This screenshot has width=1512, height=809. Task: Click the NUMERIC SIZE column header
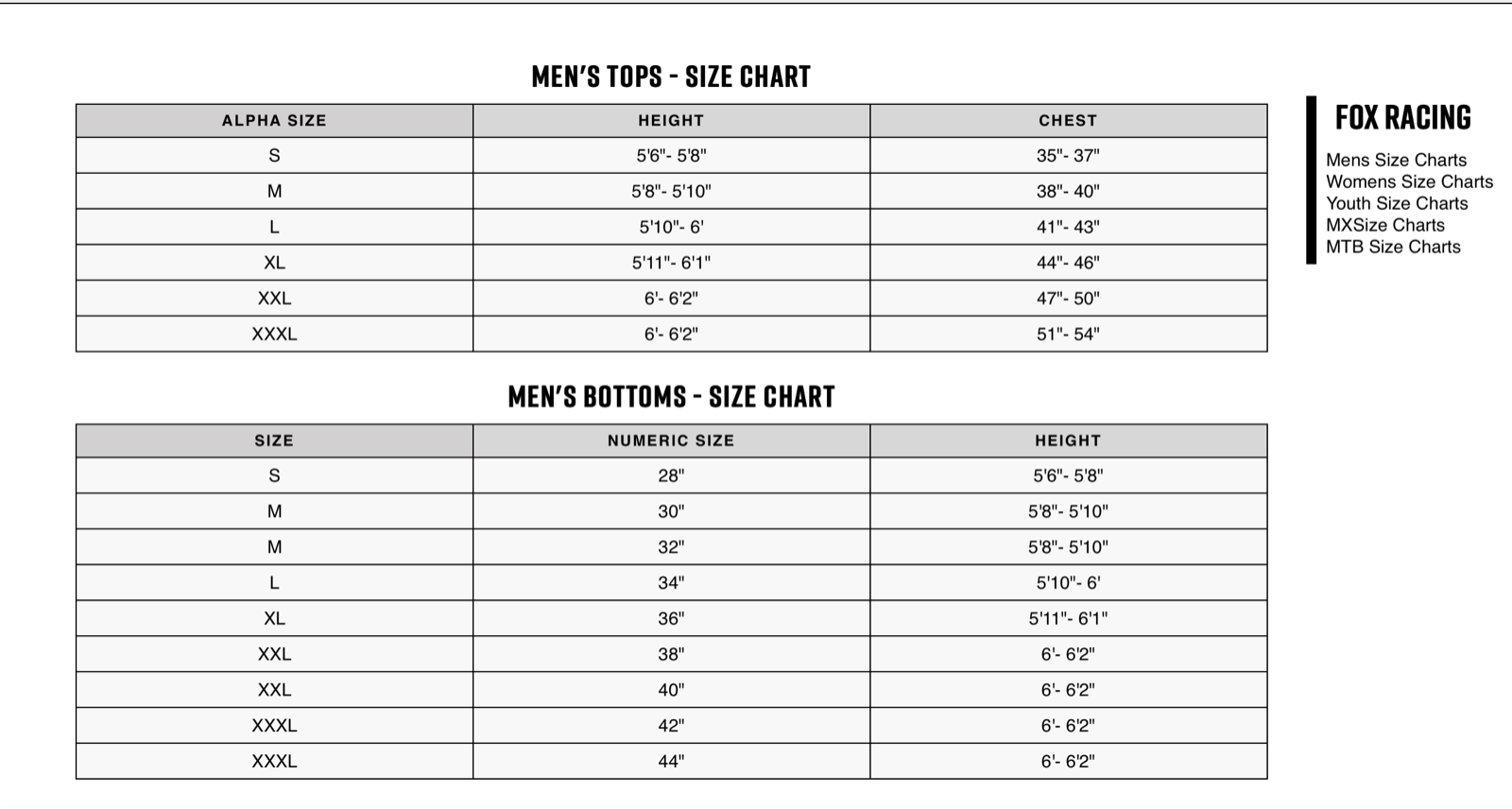click(671, 440)
